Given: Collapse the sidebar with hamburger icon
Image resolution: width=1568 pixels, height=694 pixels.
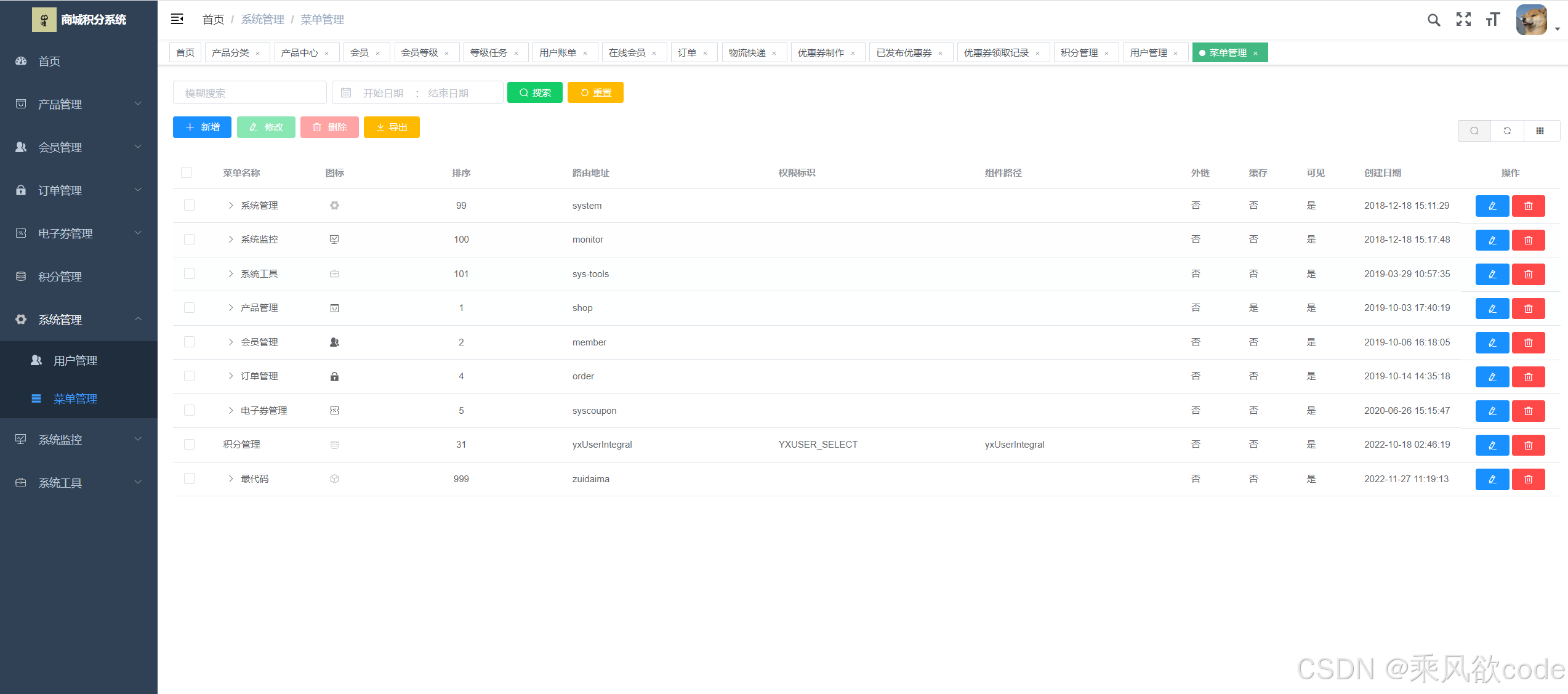Looking at the screenshot, I should pos(177,19).
